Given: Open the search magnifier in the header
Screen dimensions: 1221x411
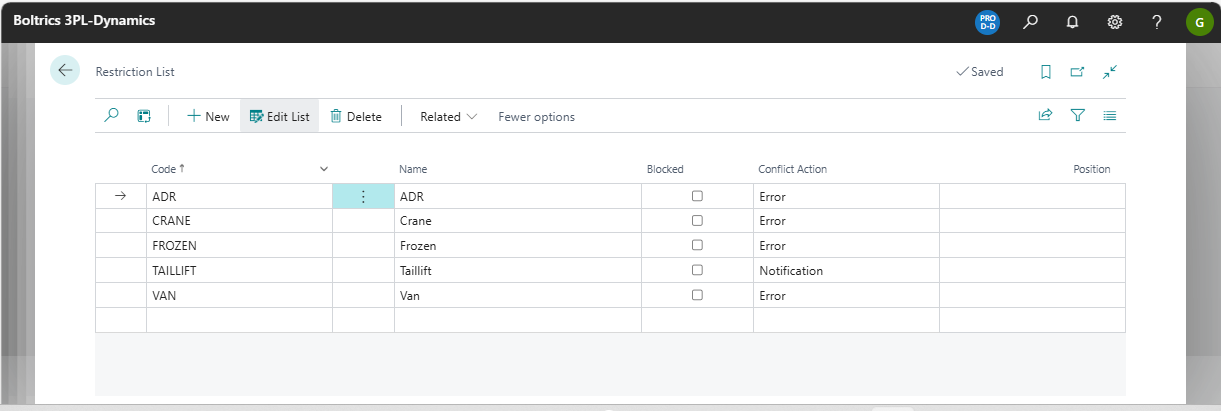Looking at the screenshot, I should [1030, 22].
